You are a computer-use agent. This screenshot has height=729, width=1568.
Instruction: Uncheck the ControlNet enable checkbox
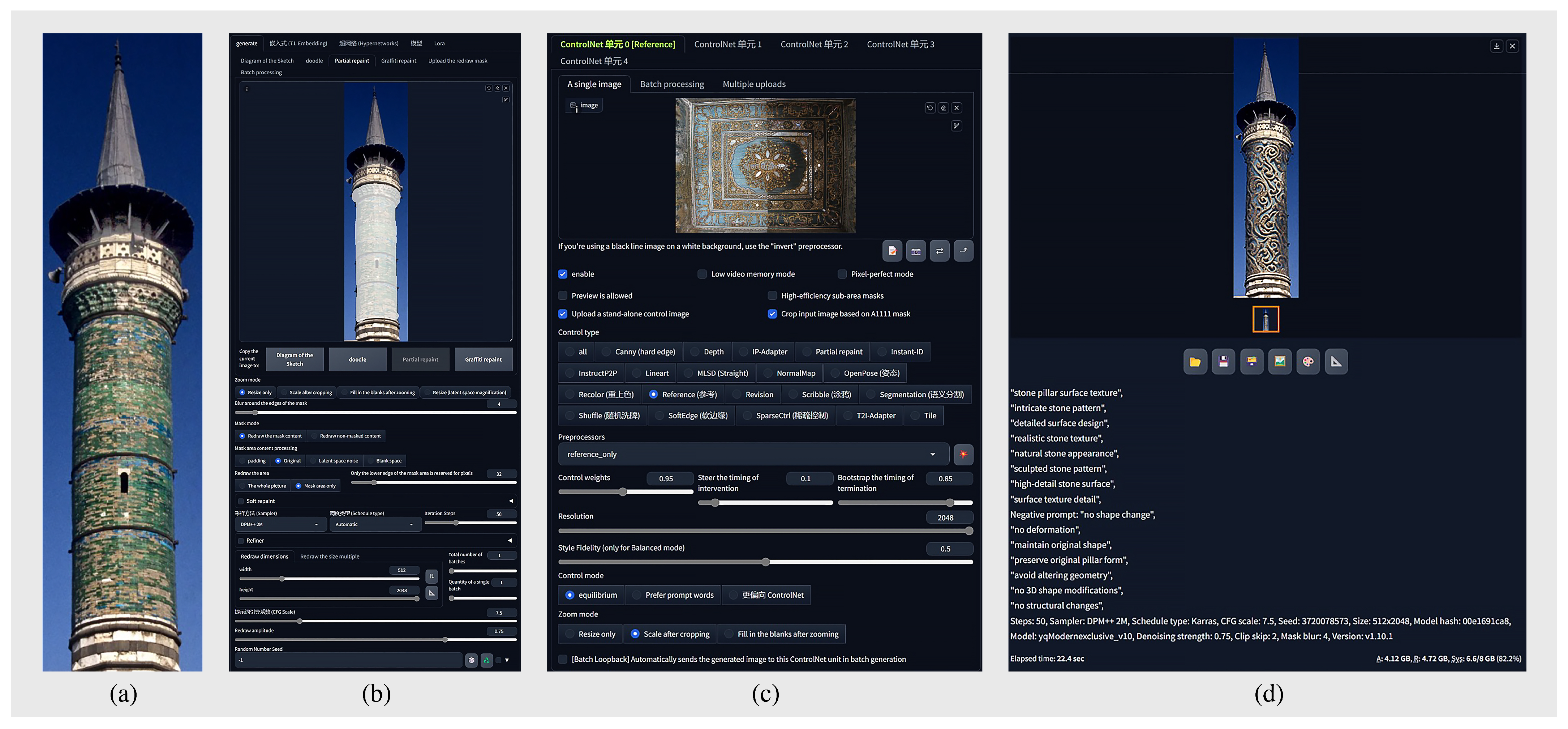(x=563, y=274)
